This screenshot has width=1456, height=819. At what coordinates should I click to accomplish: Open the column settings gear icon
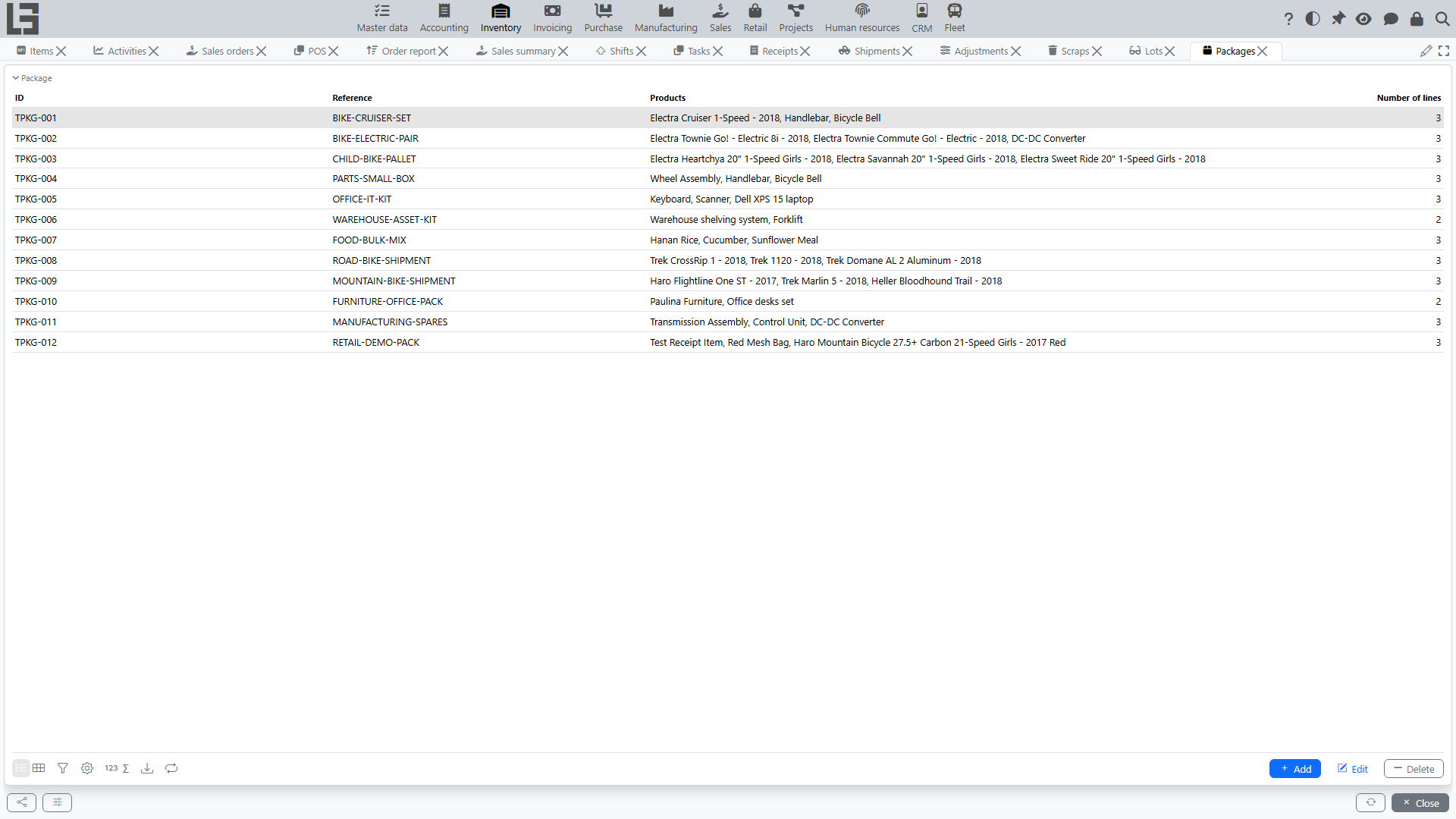pos(87,768)
